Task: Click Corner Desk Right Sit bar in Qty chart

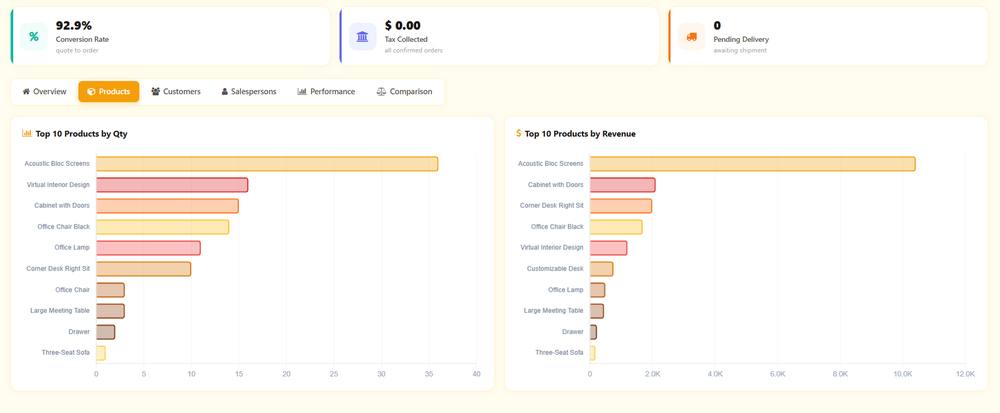Action: click(x=143, y=269)
